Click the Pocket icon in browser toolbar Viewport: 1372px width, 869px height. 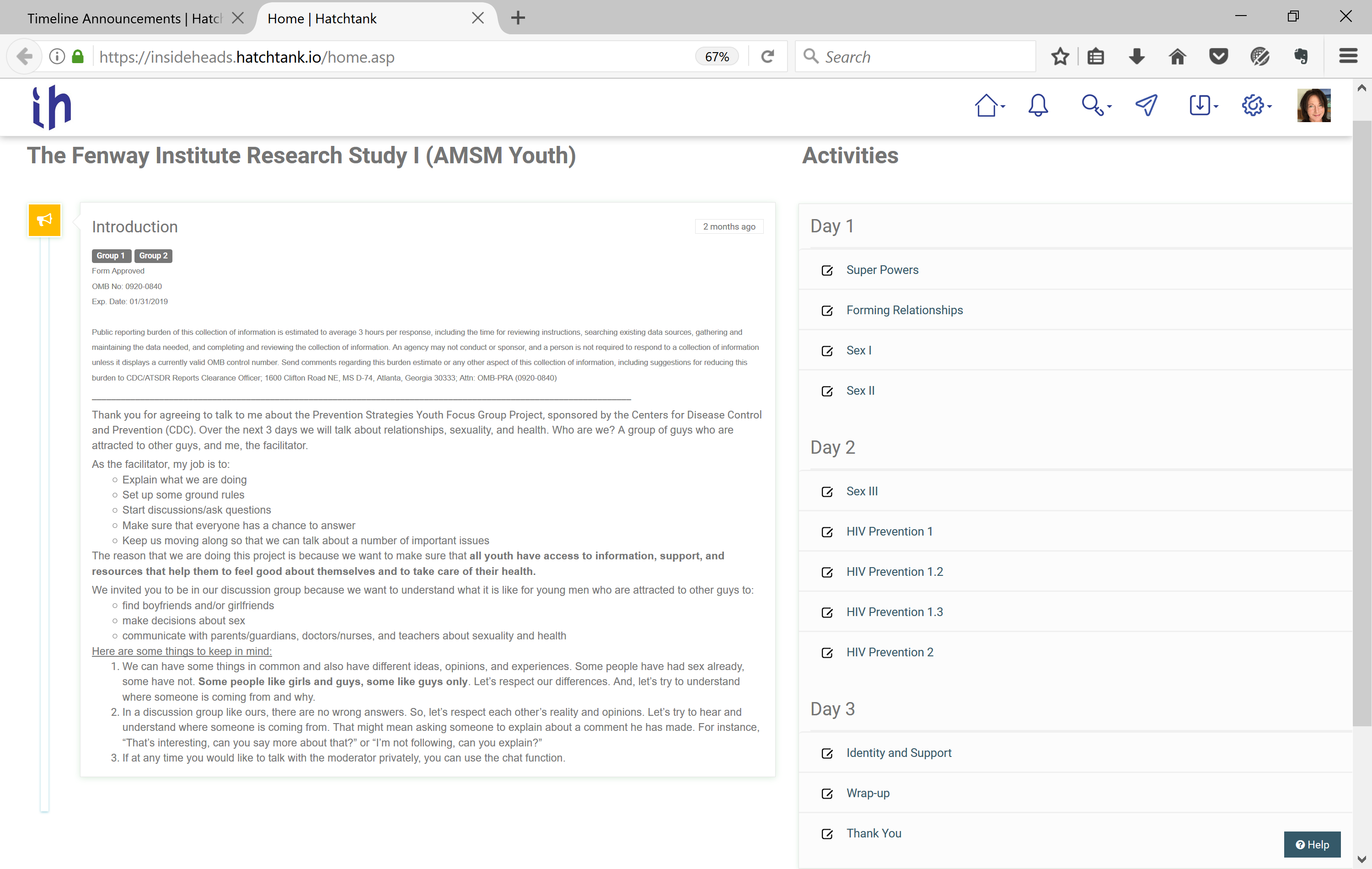(x=1218, y=56)
